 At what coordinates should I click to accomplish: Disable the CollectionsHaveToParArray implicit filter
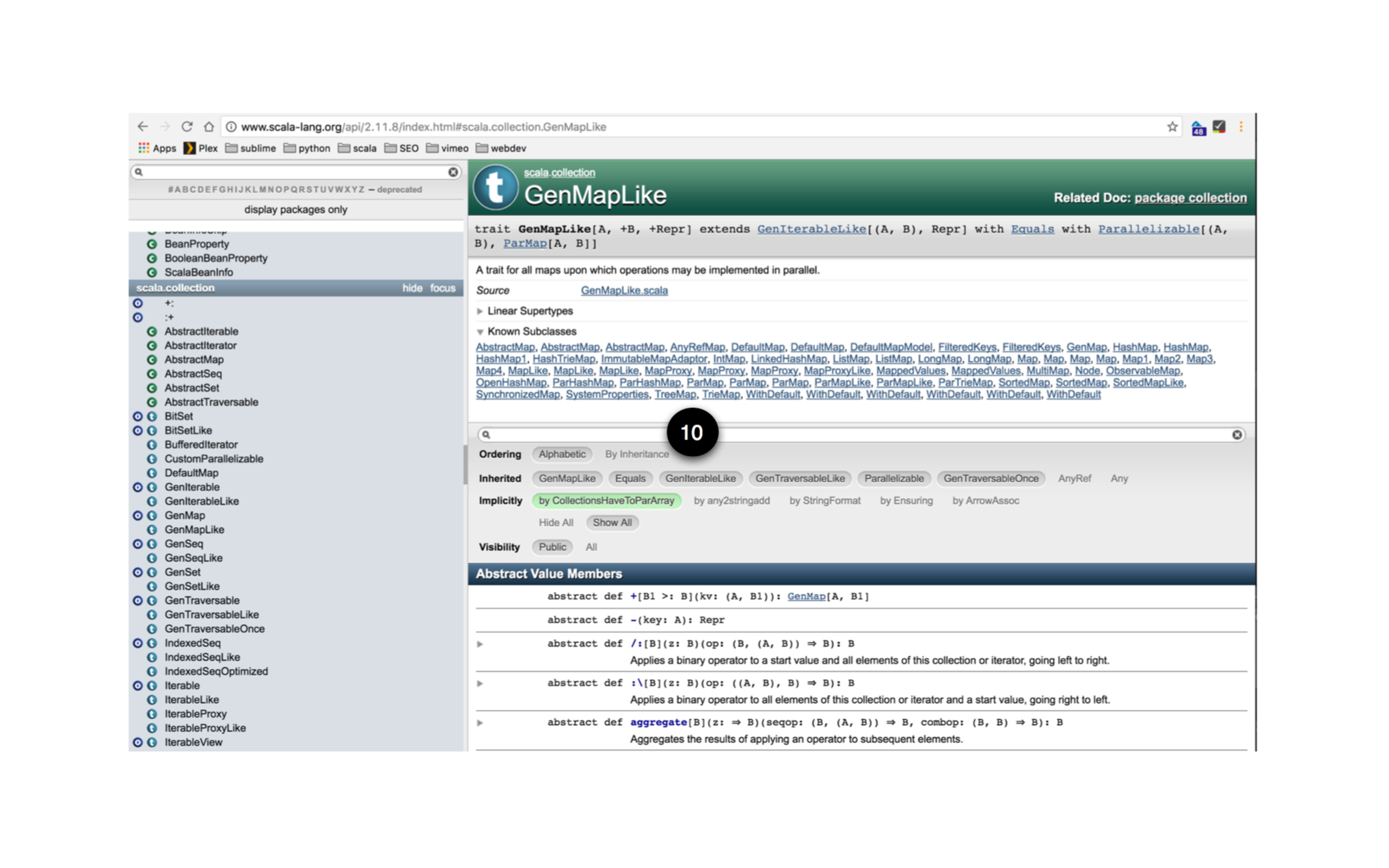[x=608, y=500]
